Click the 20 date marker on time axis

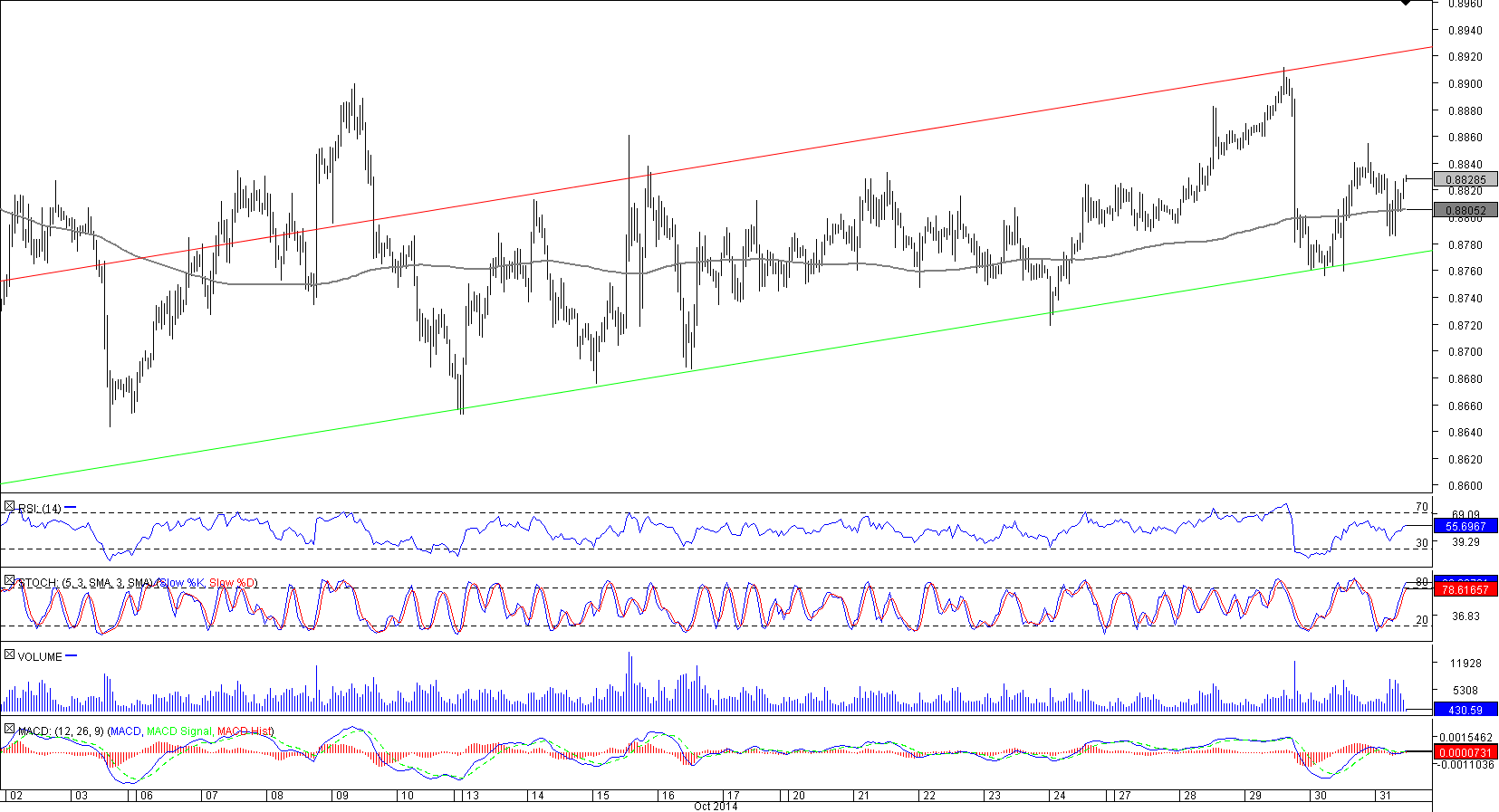point(799,797)
